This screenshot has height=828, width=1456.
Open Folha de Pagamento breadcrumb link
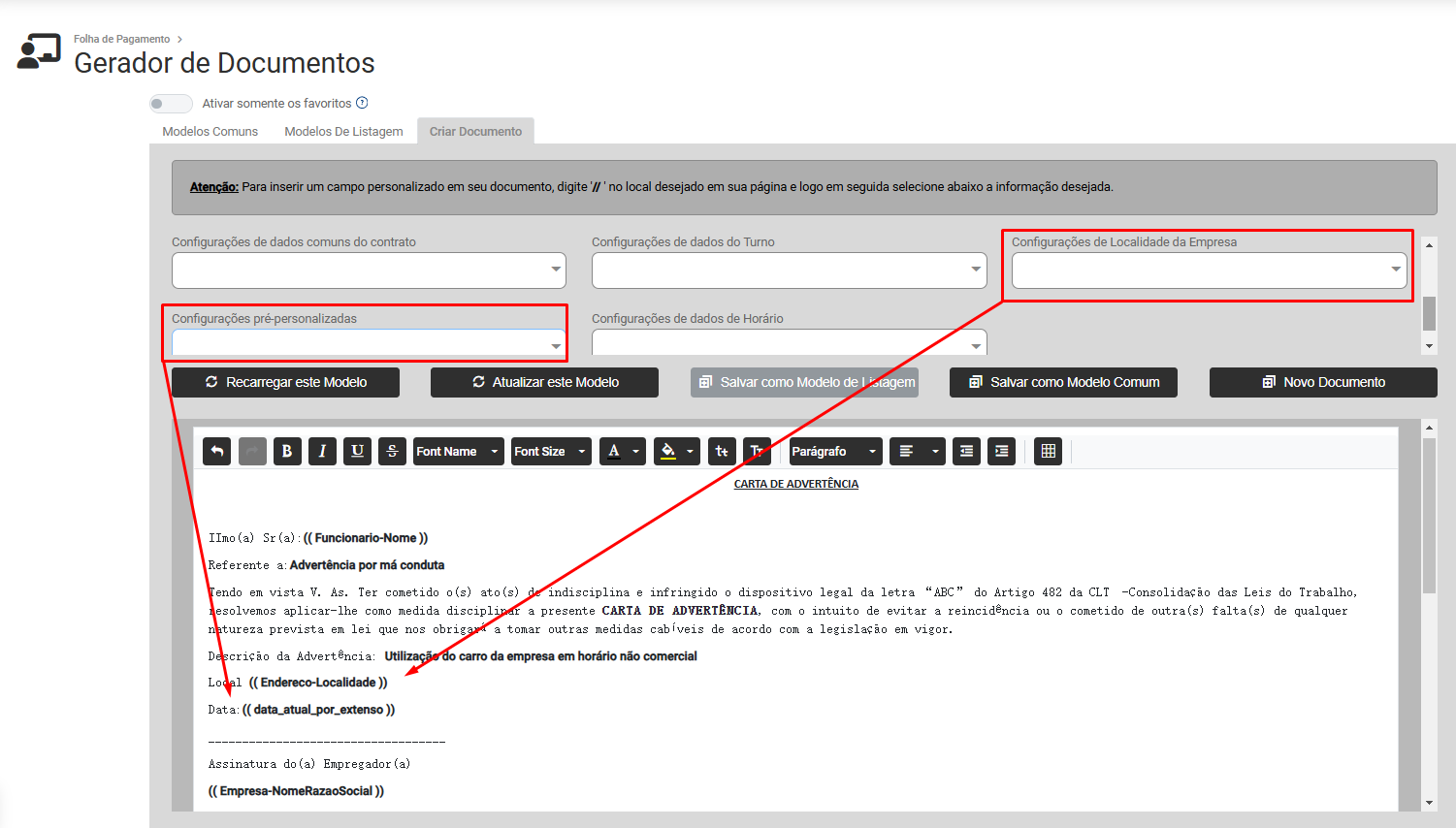(122, 39)
